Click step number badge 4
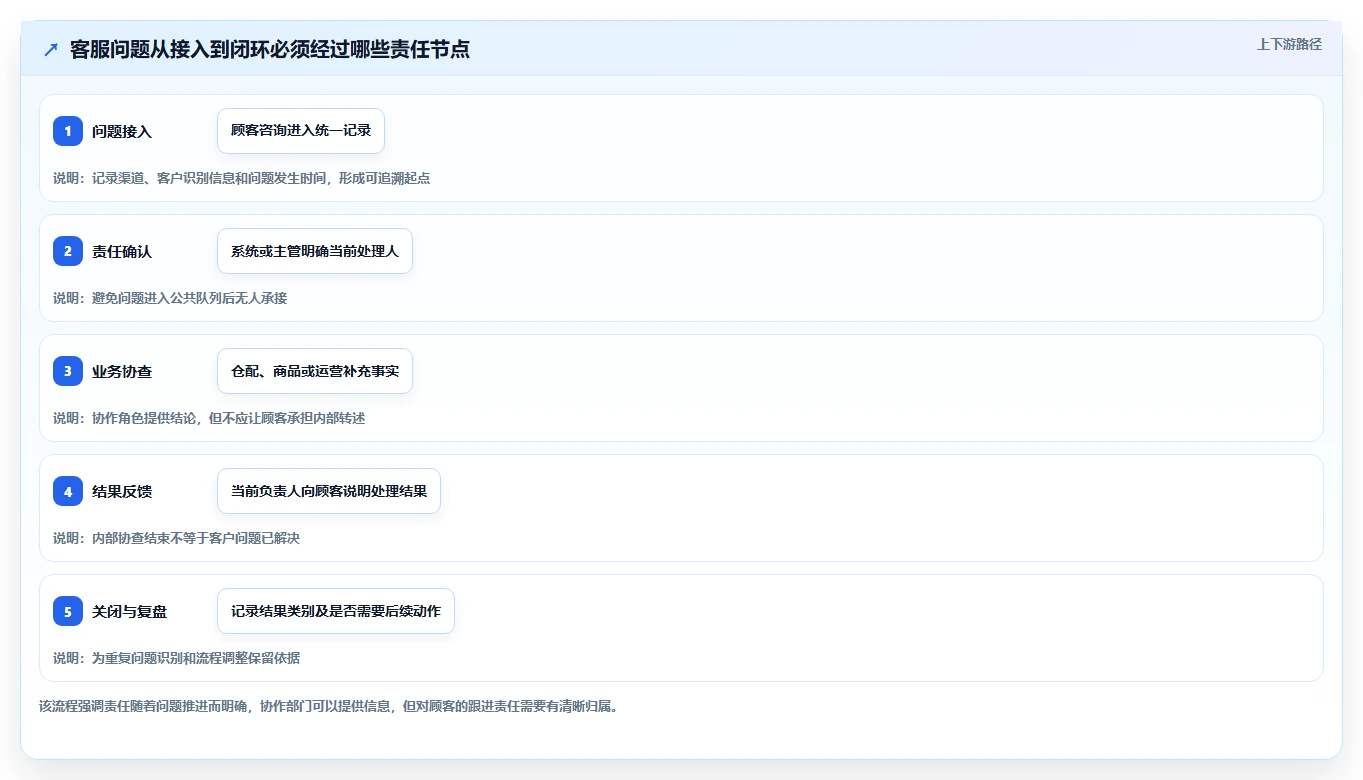 pyautogui.click(x=68, y=491)
